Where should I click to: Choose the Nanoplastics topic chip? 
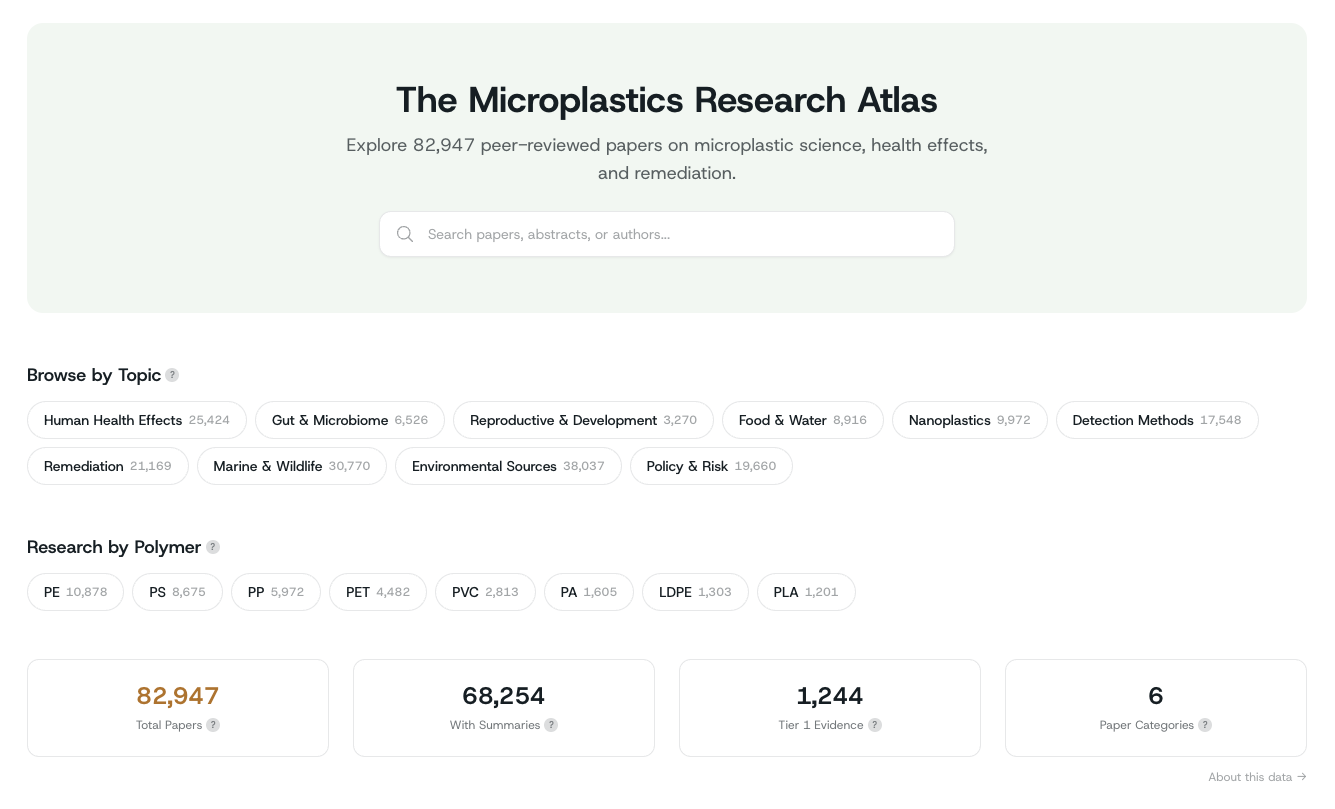click(x=968, y=420)
